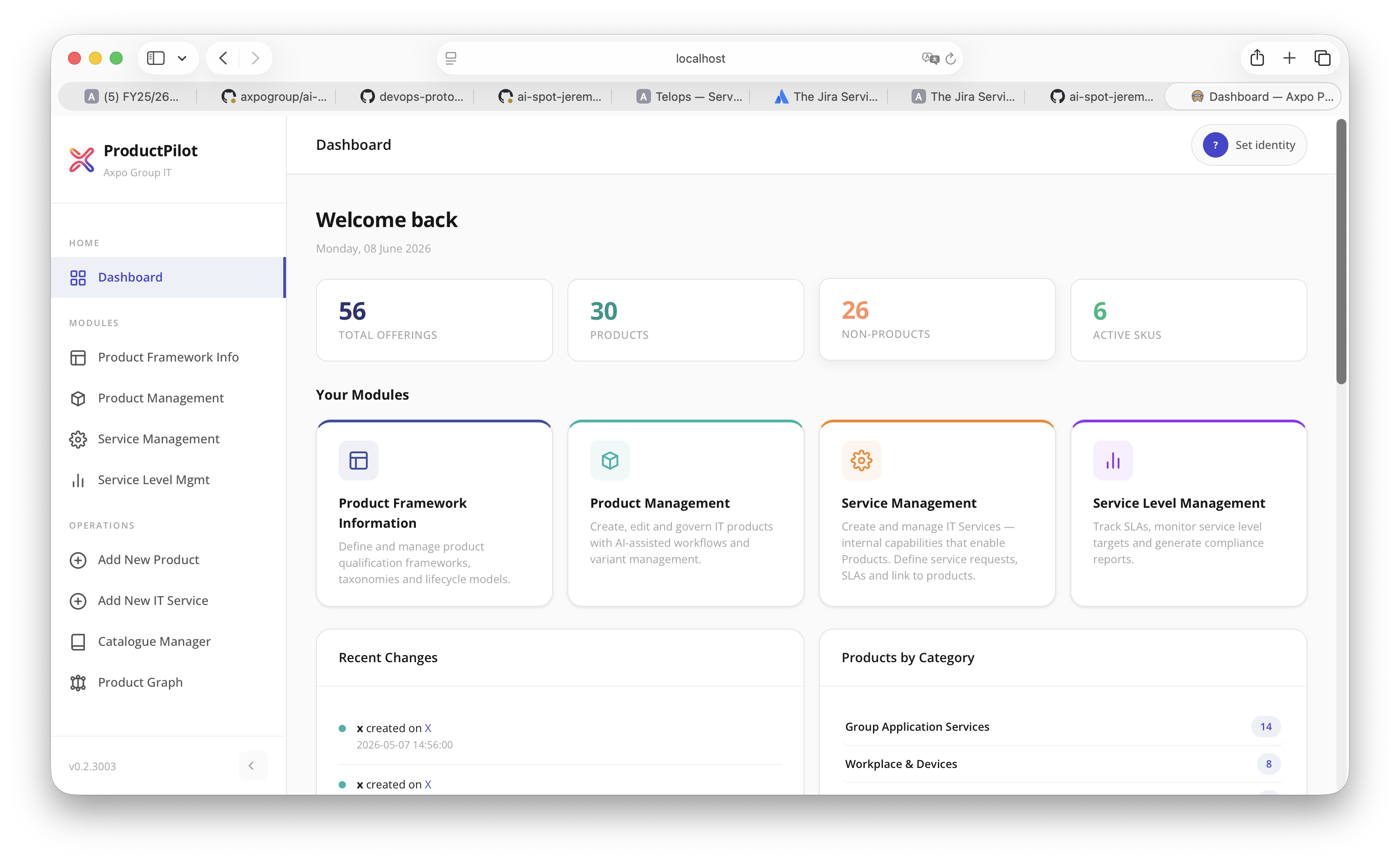This screenshot has width=1400, height=862.
Task: Open the Service Management module card title
Action: [x=908, y=503]
